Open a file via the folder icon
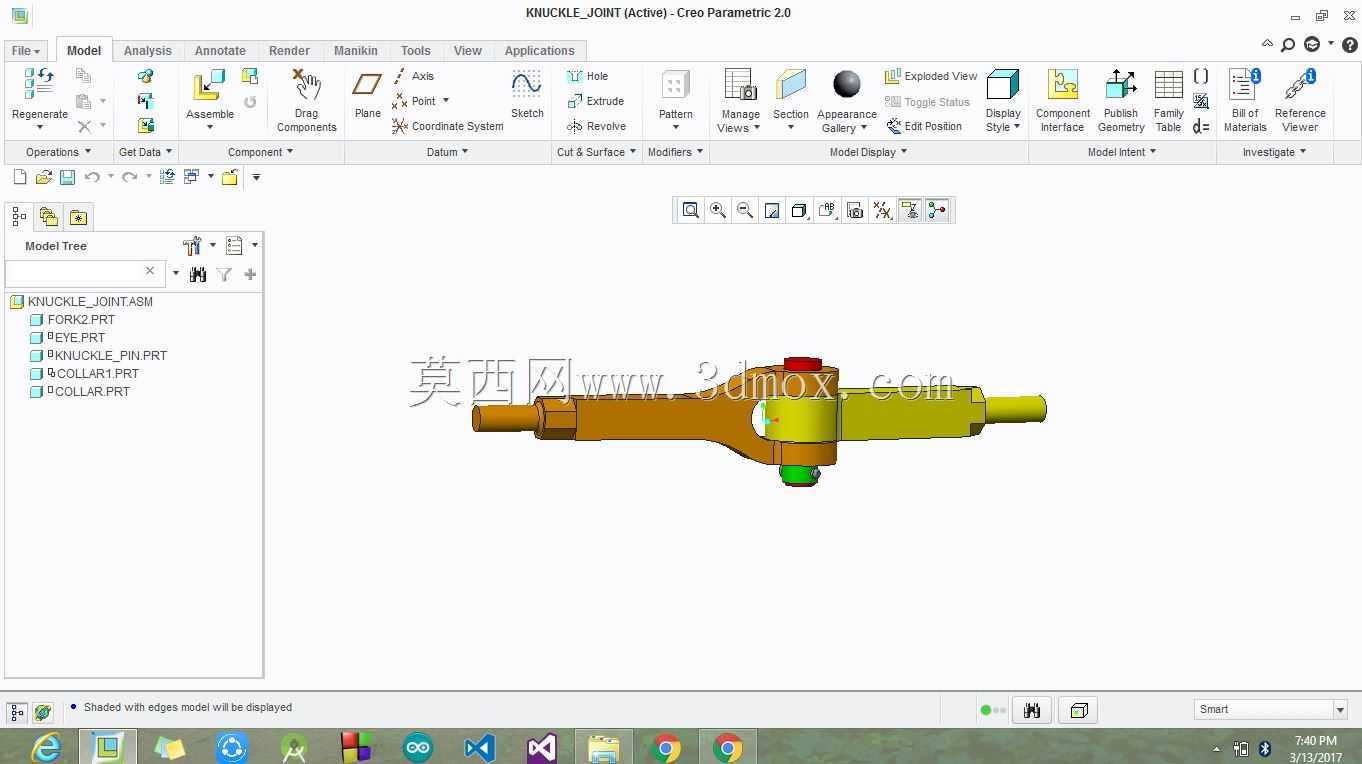This screenshot has width=1362, height=764. coord(43,177)
